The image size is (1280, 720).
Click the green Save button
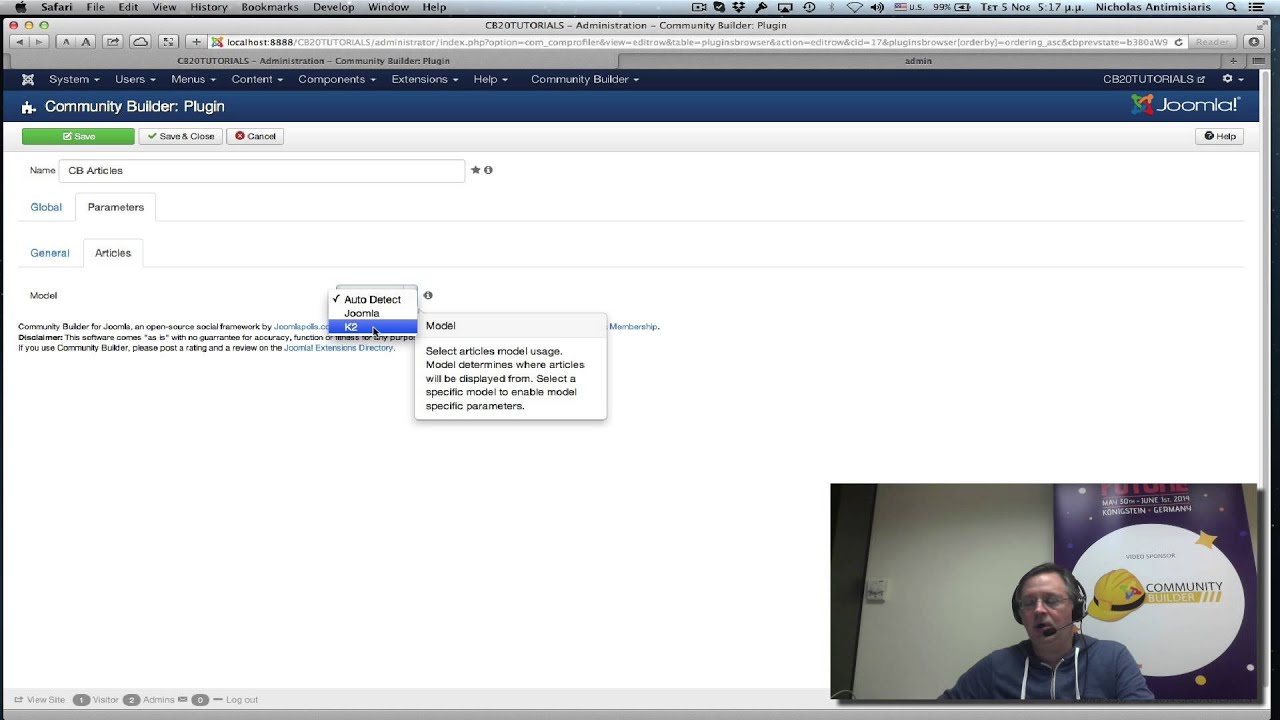click(78, 136)
